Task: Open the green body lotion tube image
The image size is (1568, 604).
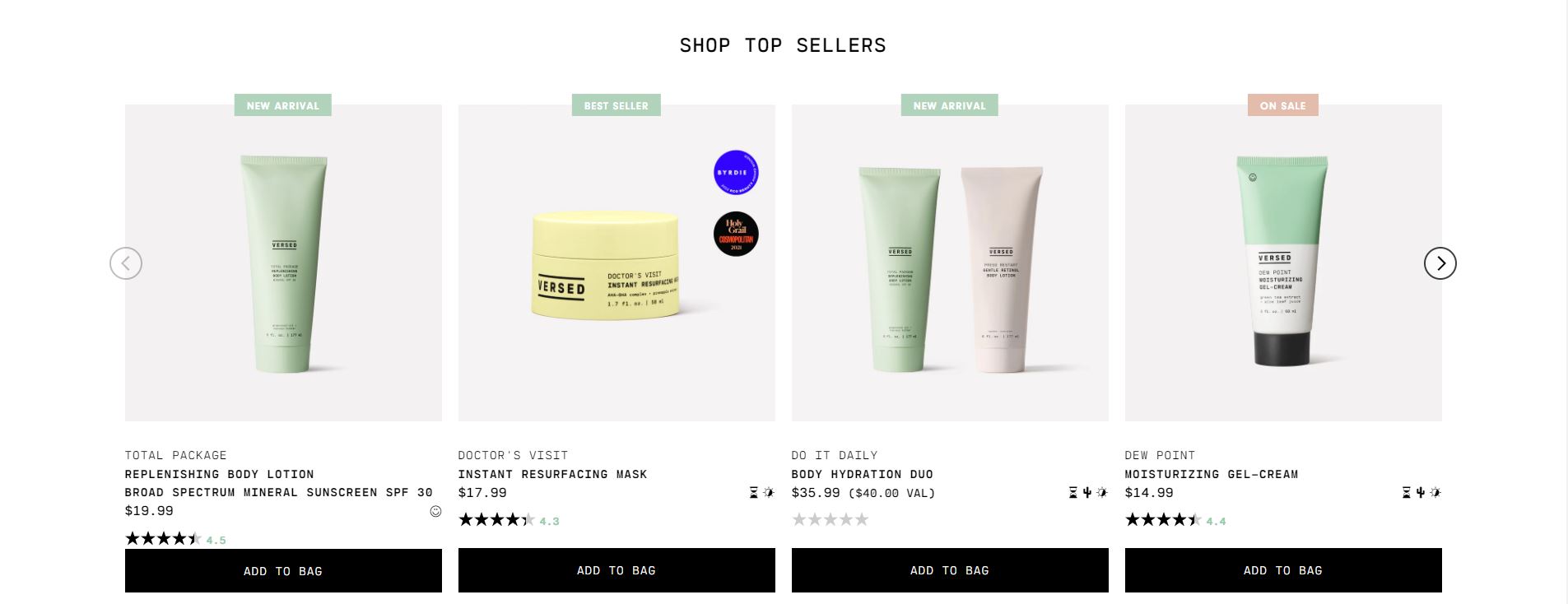Action: pyautogui.click(x=283, y=263)
